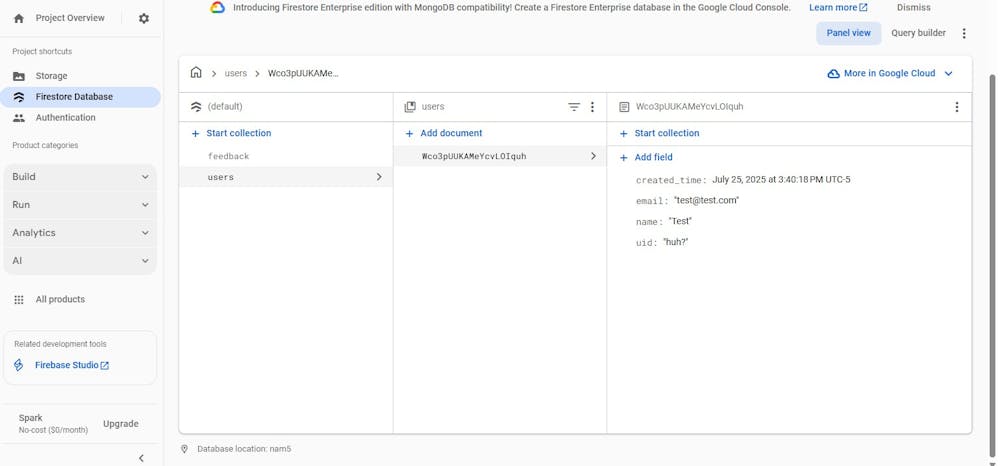Click the project settings gear icon
Image resolution: width=1000 pixels, height=466 pixels.
[144, 18]
